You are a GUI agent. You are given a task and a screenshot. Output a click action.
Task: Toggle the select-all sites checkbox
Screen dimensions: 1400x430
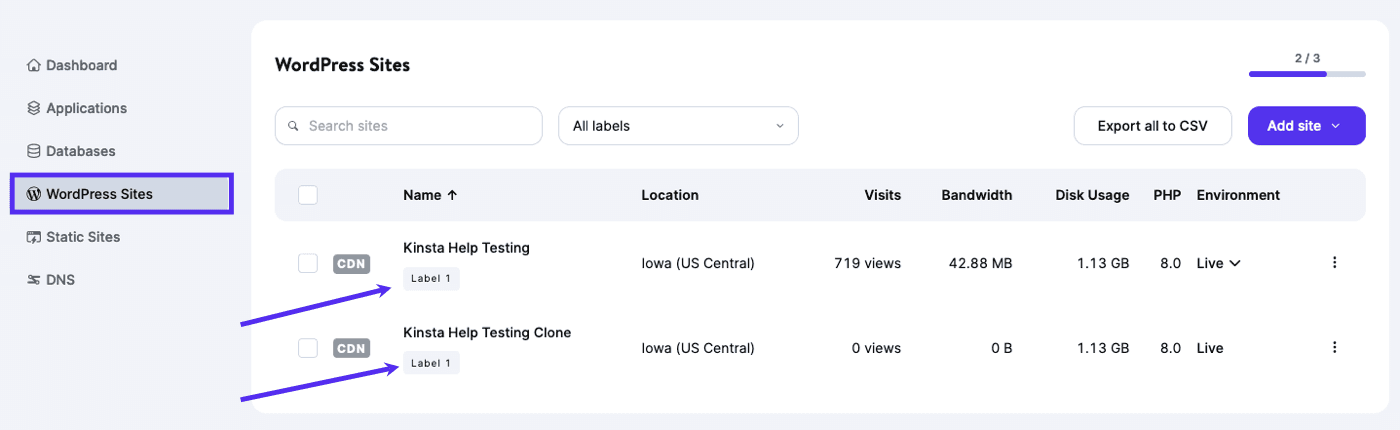(x=308, y=195)
